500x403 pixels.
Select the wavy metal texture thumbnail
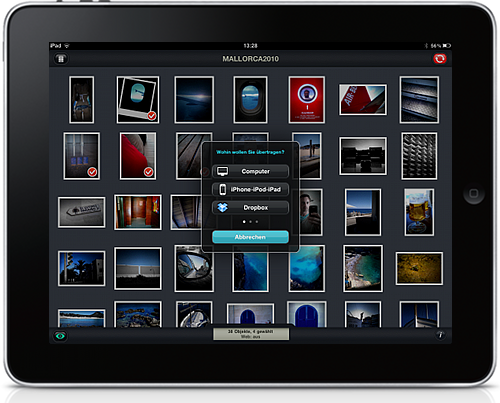tap(419, 156)
